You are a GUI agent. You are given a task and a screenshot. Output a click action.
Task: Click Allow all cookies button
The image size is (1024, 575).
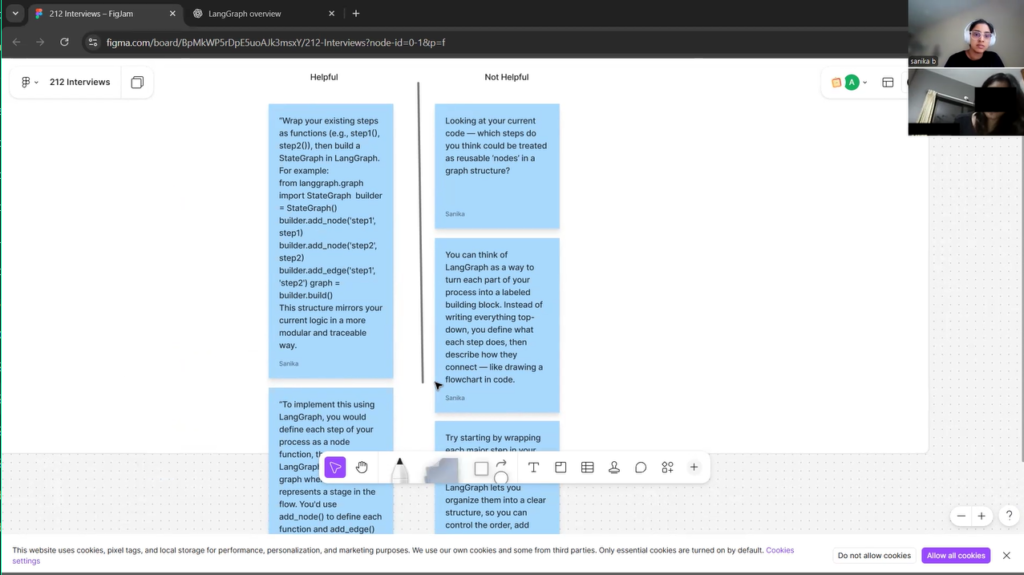point(957,555)
